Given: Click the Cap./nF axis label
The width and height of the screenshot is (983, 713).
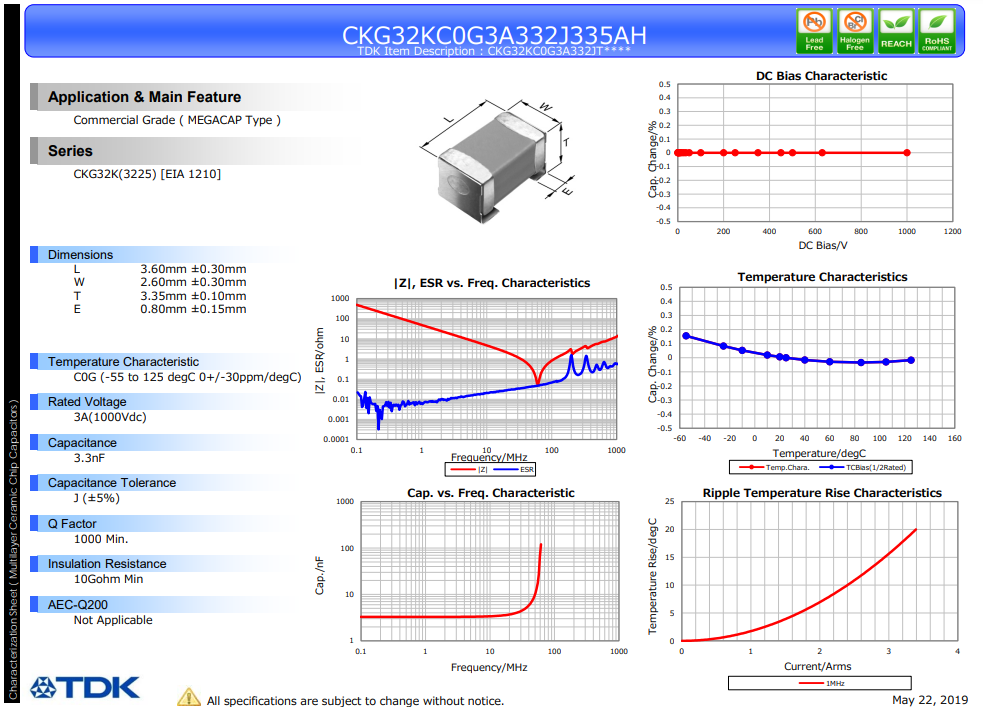Looking at the screenshot, I should point(320,576).
